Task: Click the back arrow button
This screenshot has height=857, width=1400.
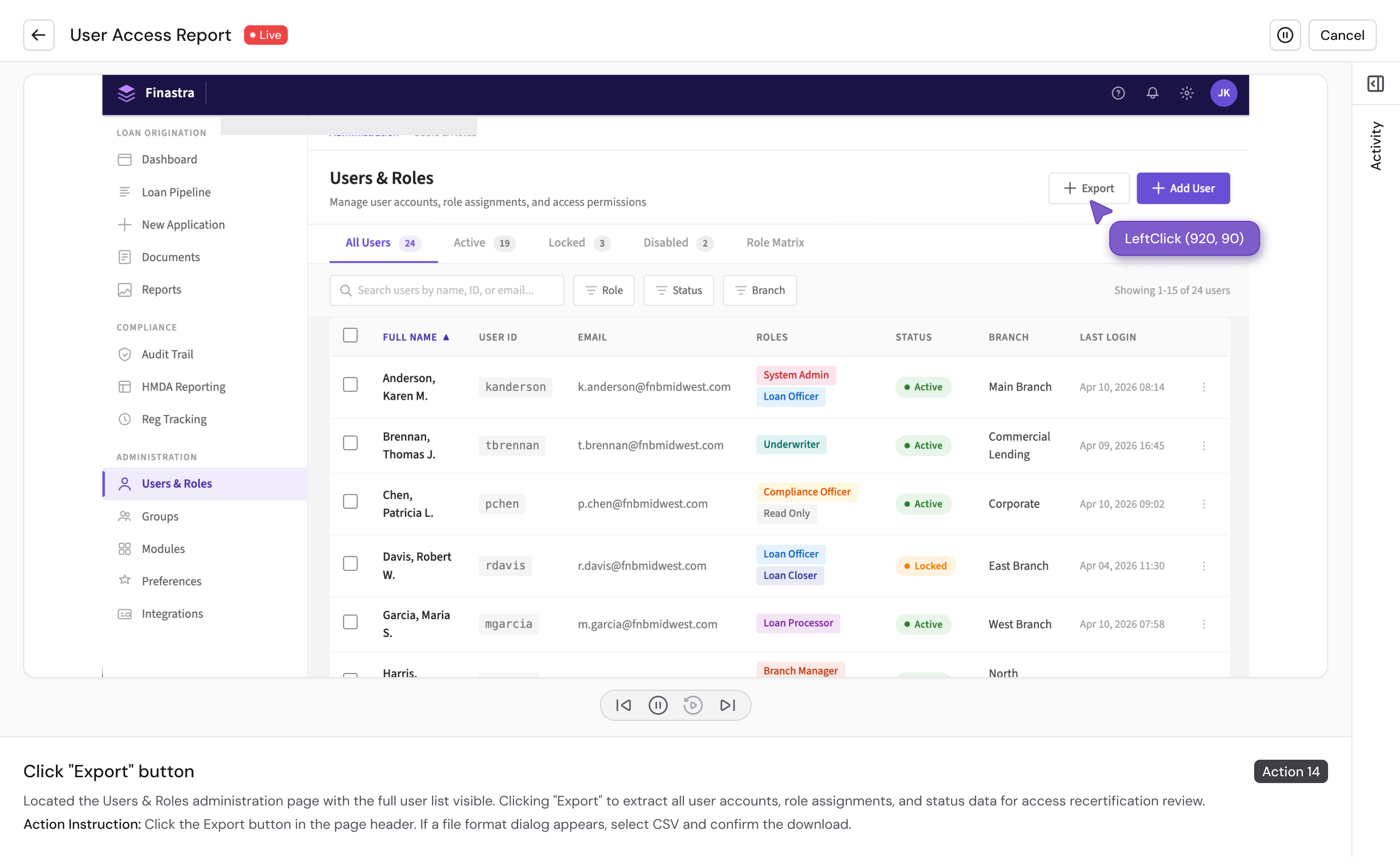Action: coord(38,35)
